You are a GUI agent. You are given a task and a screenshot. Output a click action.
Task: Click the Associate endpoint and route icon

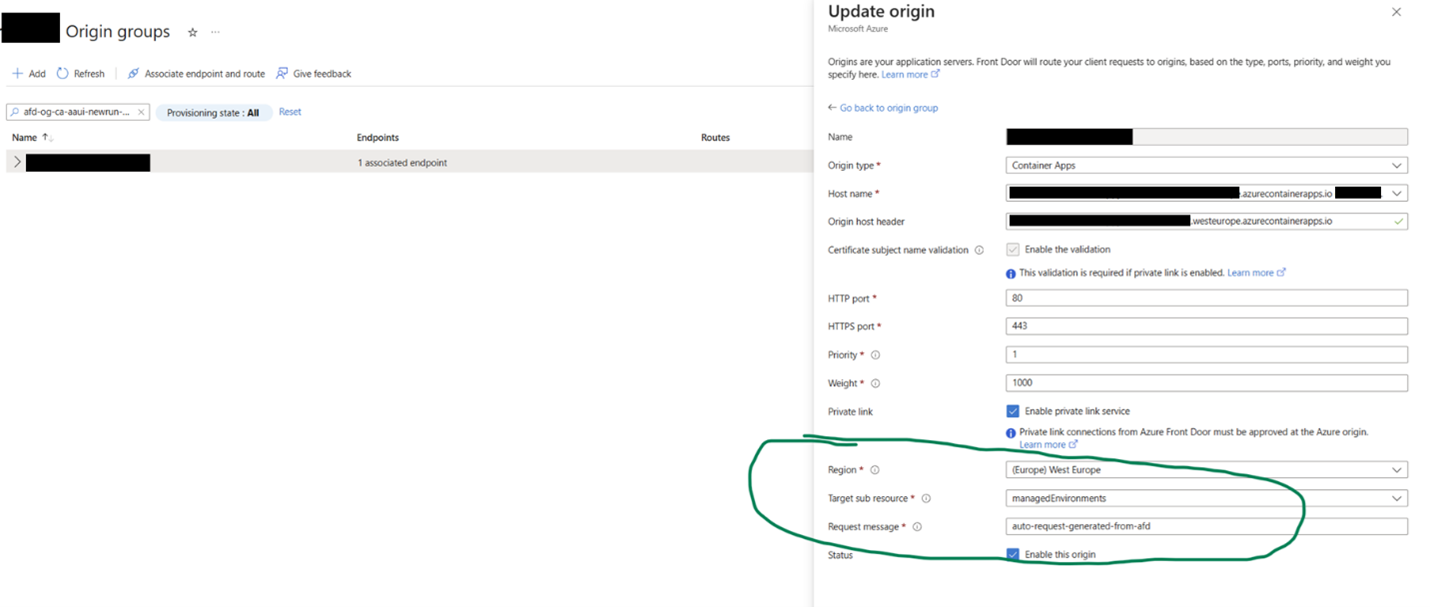tap(133, 74)
